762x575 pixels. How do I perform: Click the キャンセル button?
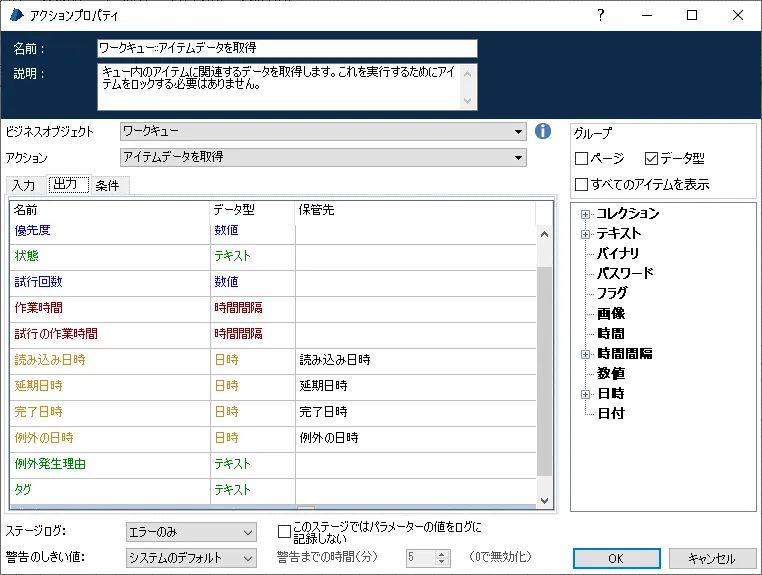[712, 558]
